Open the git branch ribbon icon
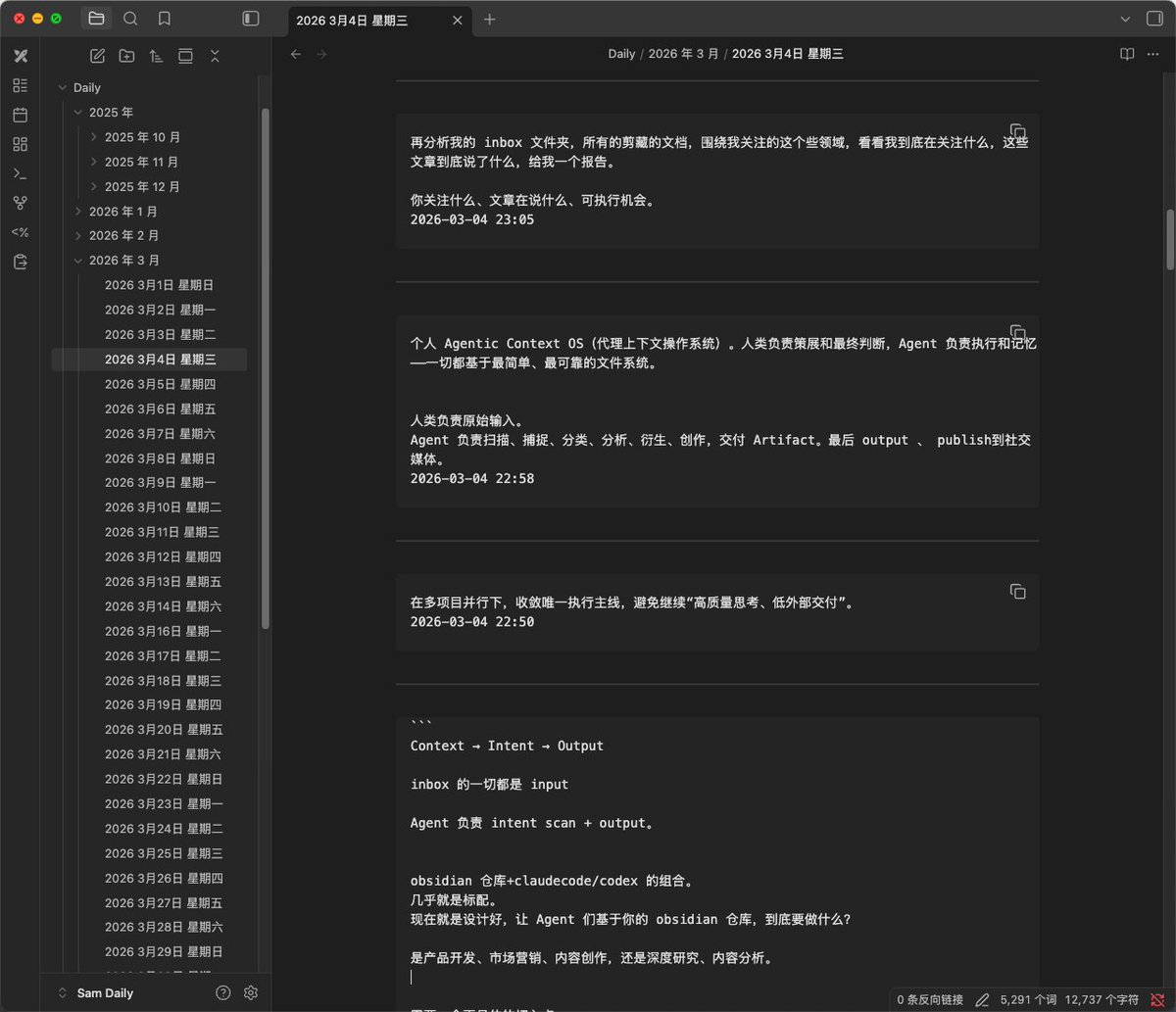Image resolution: width=1176 pixels, height=1012 pixels. 21,203
